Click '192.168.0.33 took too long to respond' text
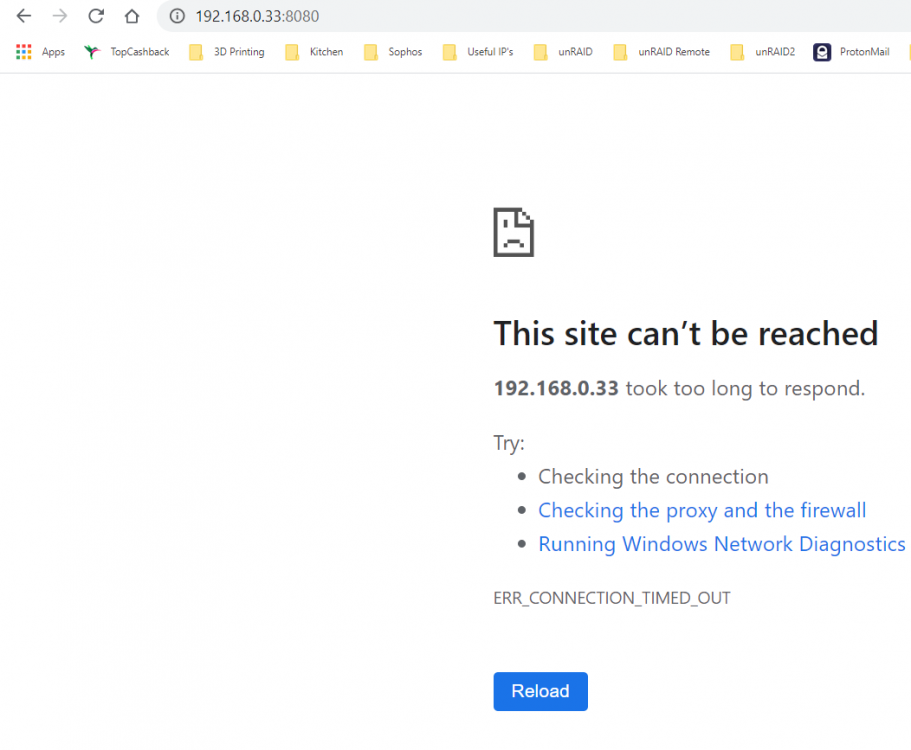911x750 pixels. (679, 388)
